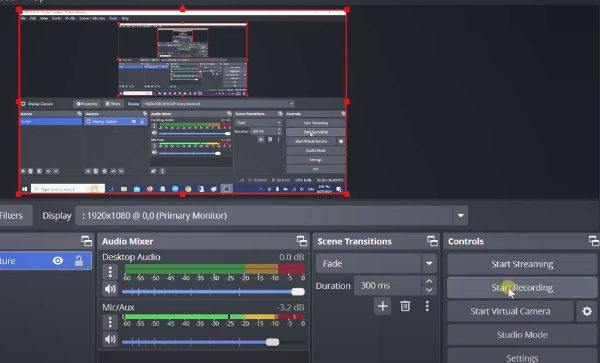
Task: Click the 'Duration' label
Action: pyautogui.click(x=333, y=286)
